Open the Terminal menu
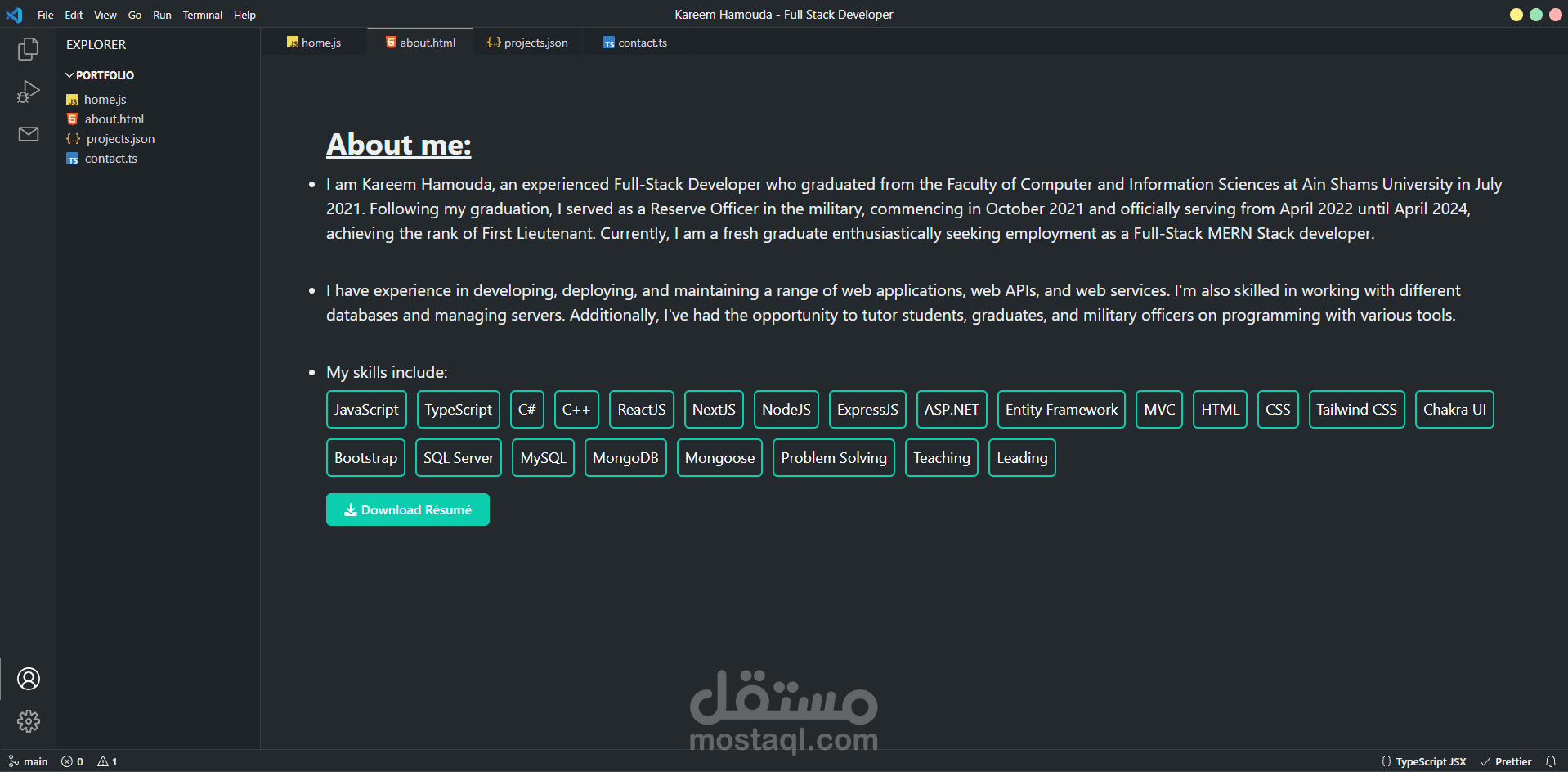The image size is (1568, 772). [203, 15]
